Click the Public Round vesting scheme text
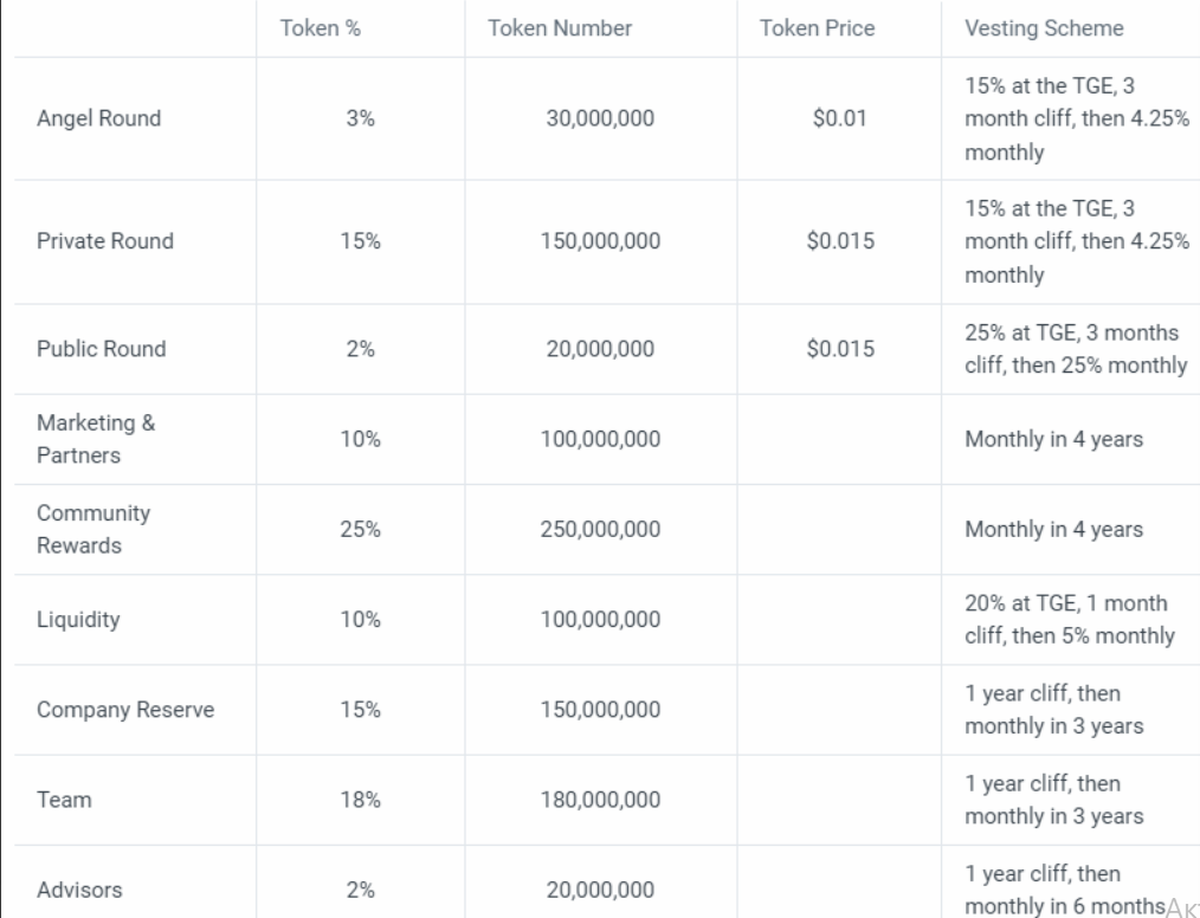This screenshot has height=918, width=1200. coord(1075,349)
